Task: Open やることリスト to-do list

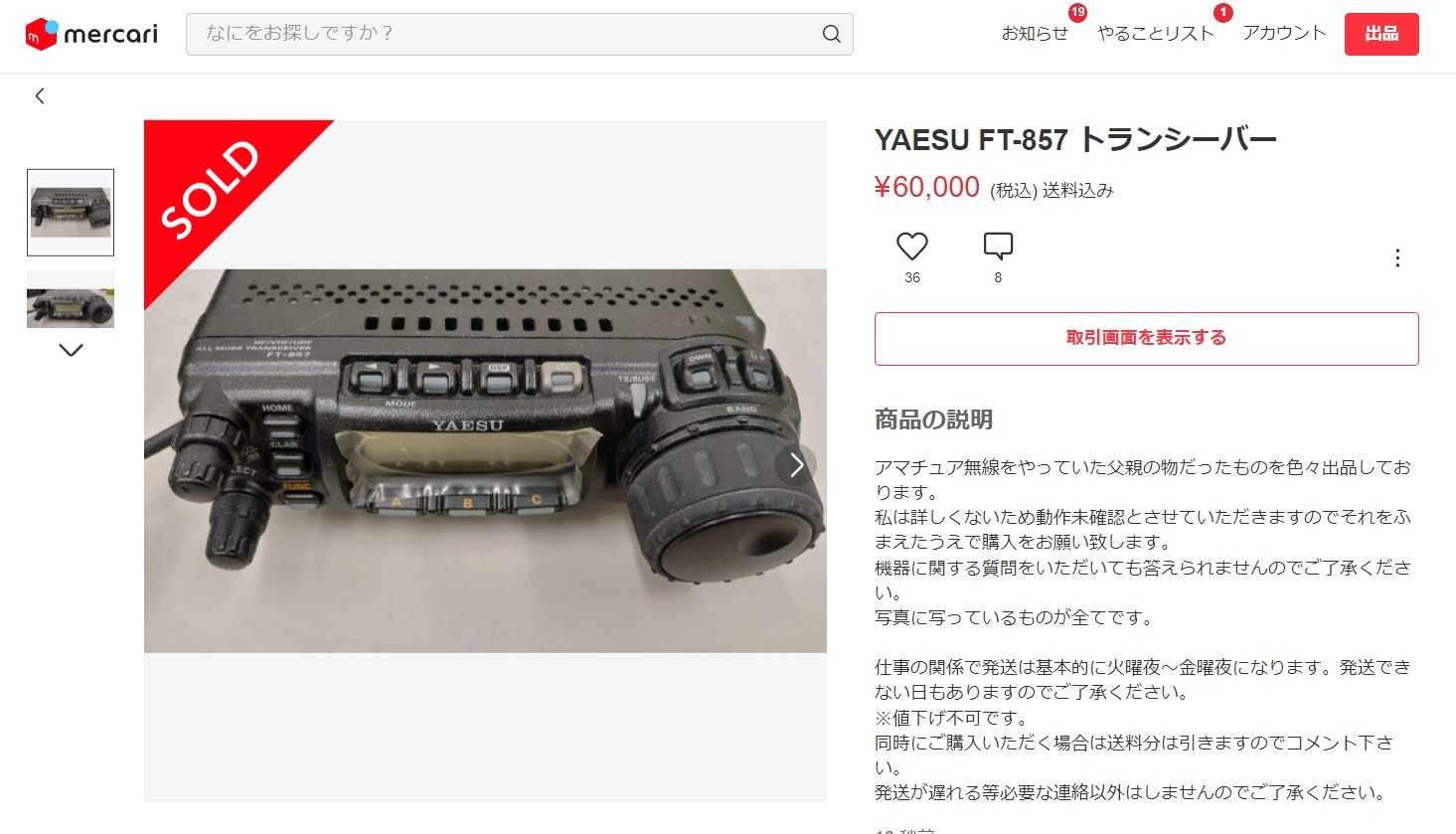Action: tap(1156, 34)
